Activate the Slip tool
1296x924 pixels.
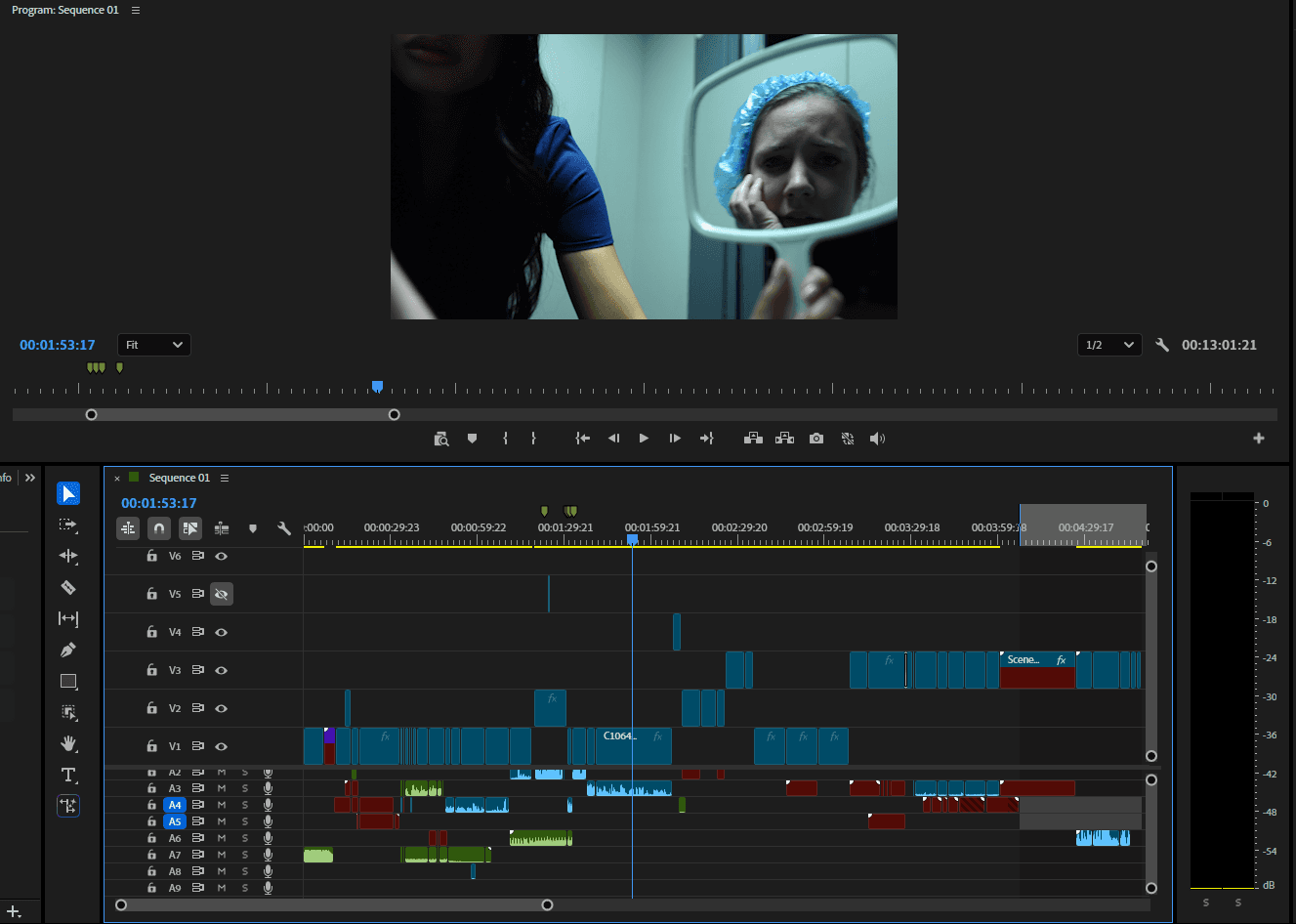[68, 618]
